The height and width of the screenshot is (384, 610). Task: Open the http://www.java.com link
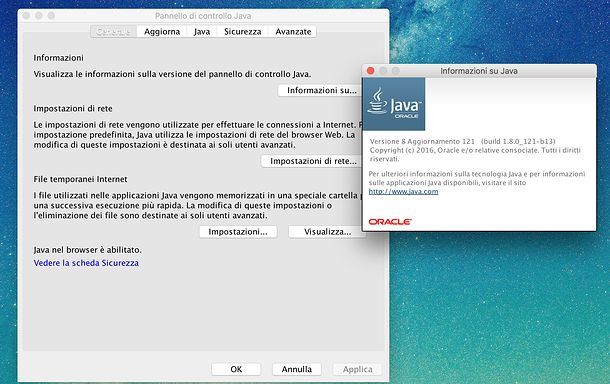click(x=403, y=191)
